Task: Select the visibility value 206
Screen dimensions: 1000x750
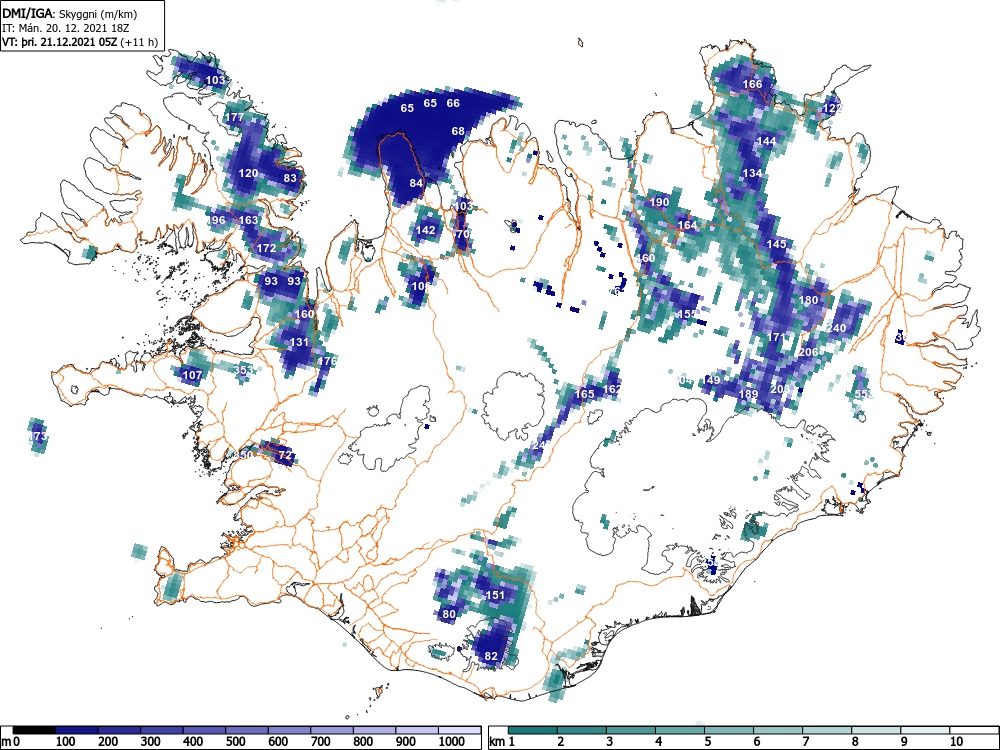Action: click(x=808, y=352)
